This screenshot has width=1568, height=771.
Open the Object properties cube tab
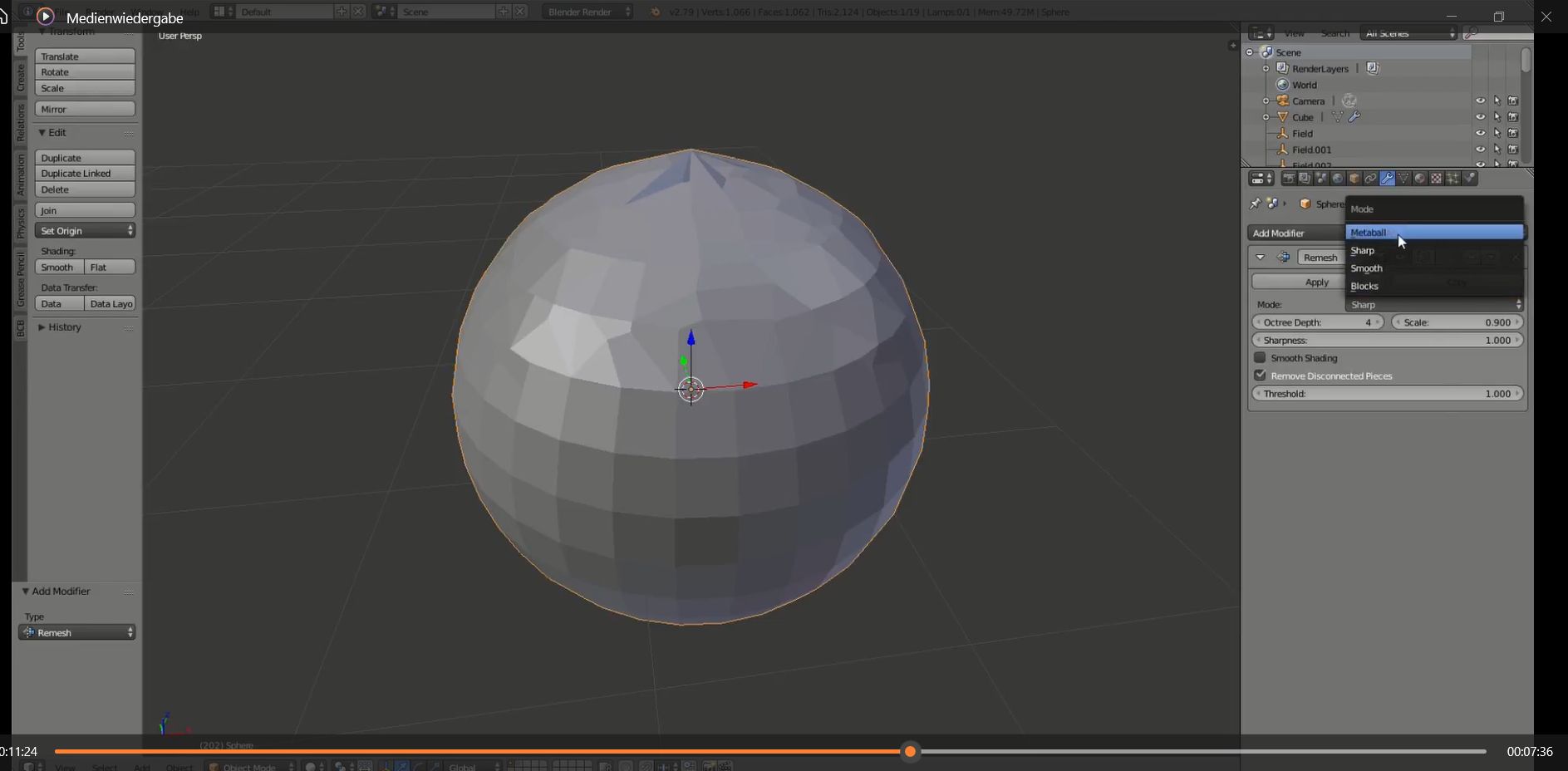[1354, 179]
